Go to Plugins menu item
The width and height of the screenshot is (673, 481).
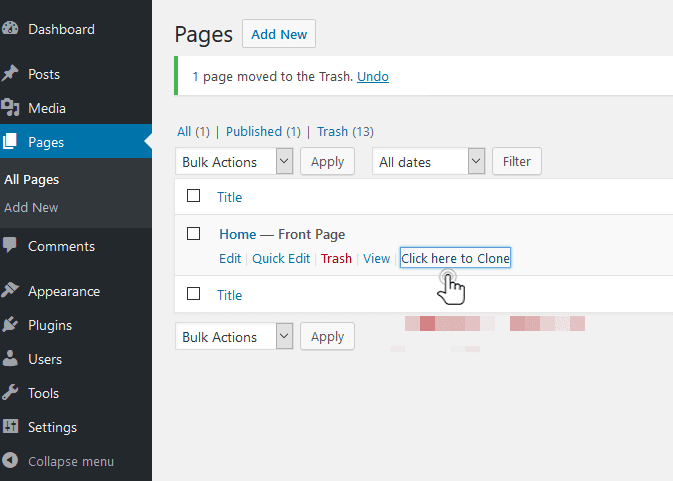(x=50, y=325)
